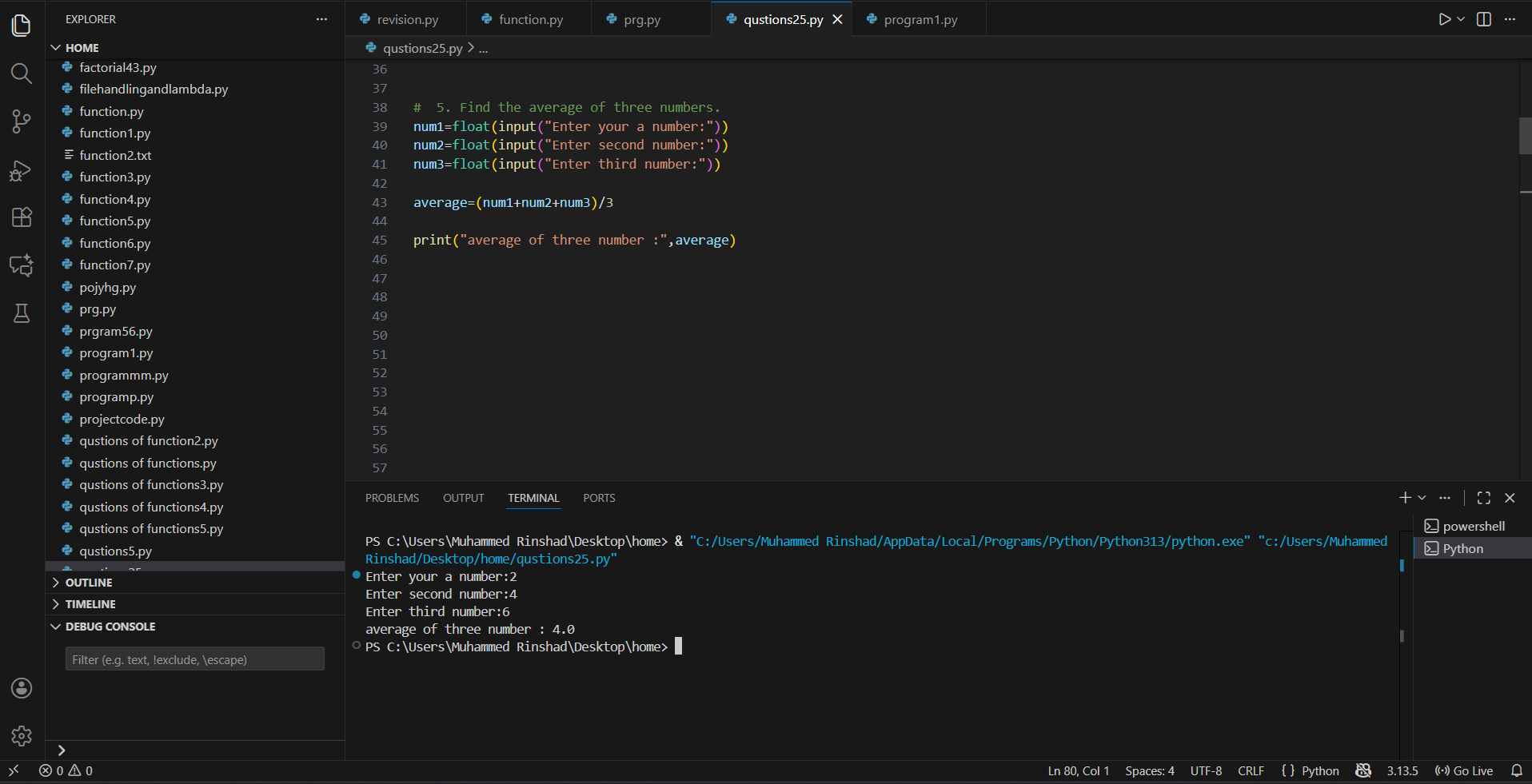Select the Explorer icon in the activity bar

pyautogui.click(x=21, y=25)
